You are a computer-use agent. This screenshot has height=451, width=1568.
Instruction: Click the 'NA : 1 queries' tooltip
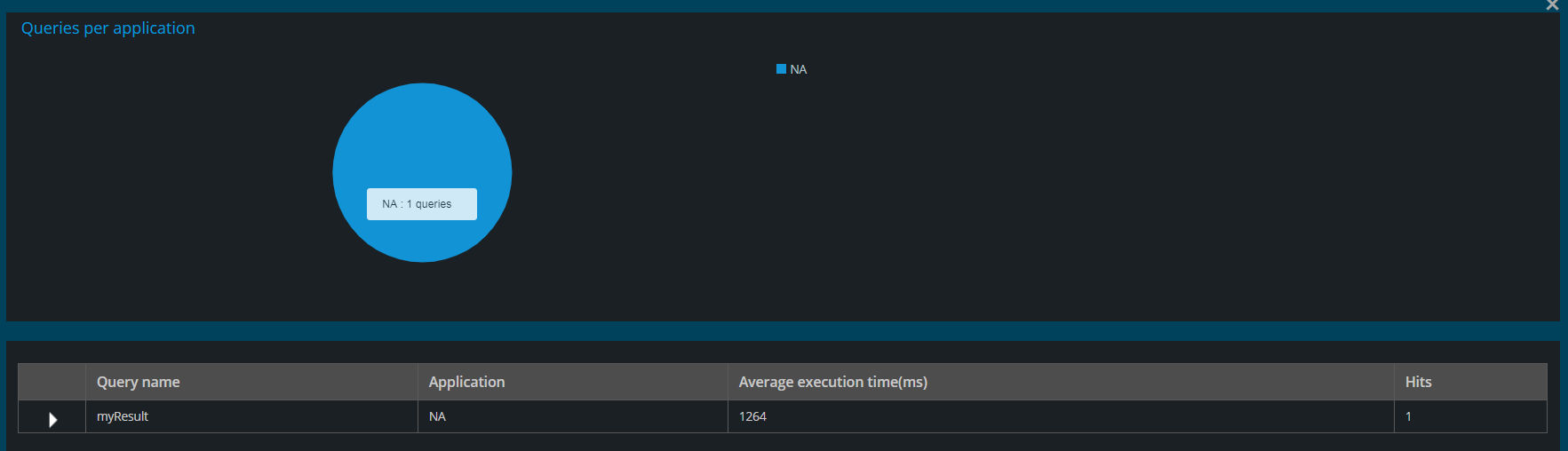tap(422, 204)
